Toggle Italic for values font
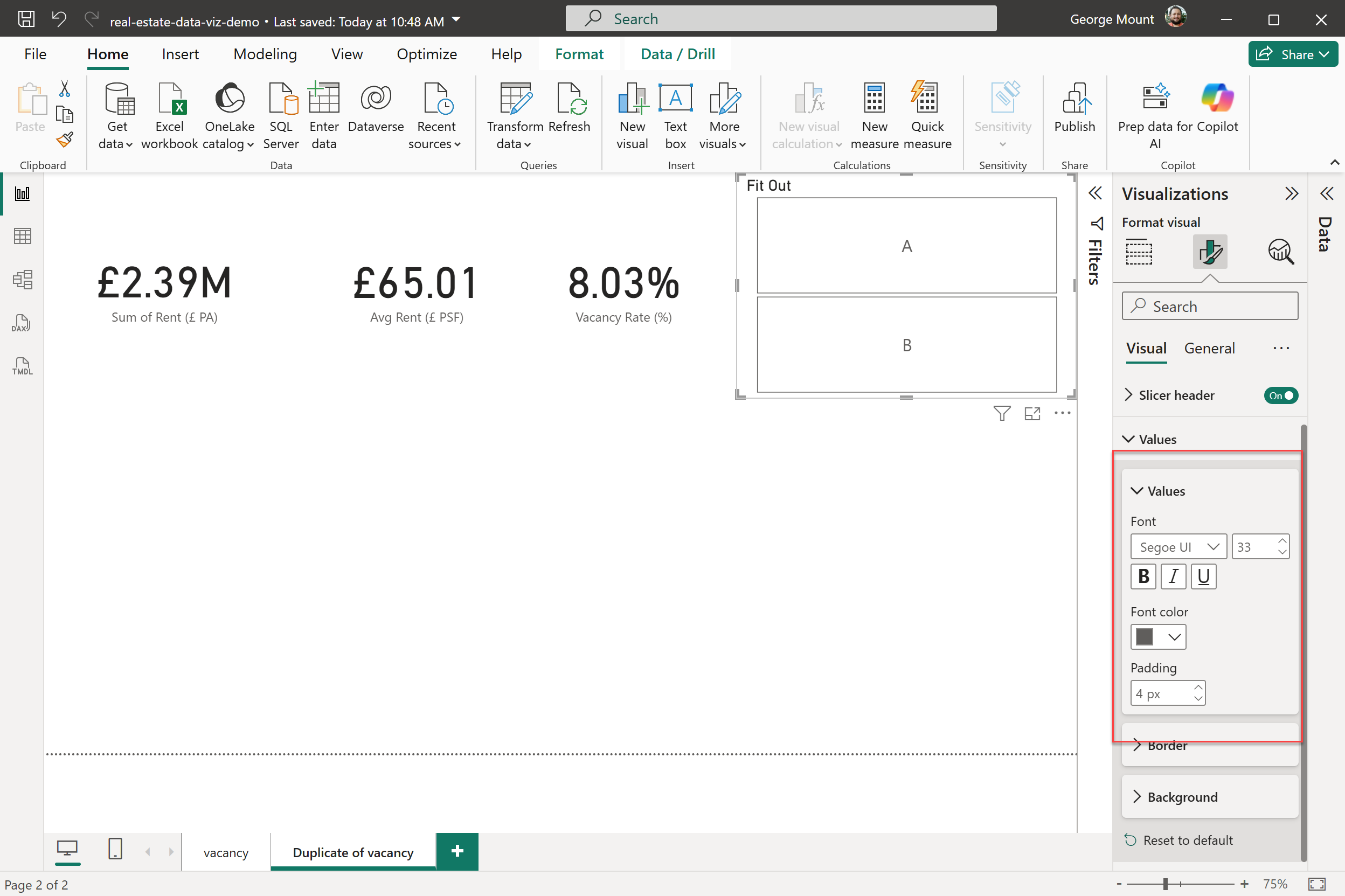The image size is (1345, 896). point(1173,577)
